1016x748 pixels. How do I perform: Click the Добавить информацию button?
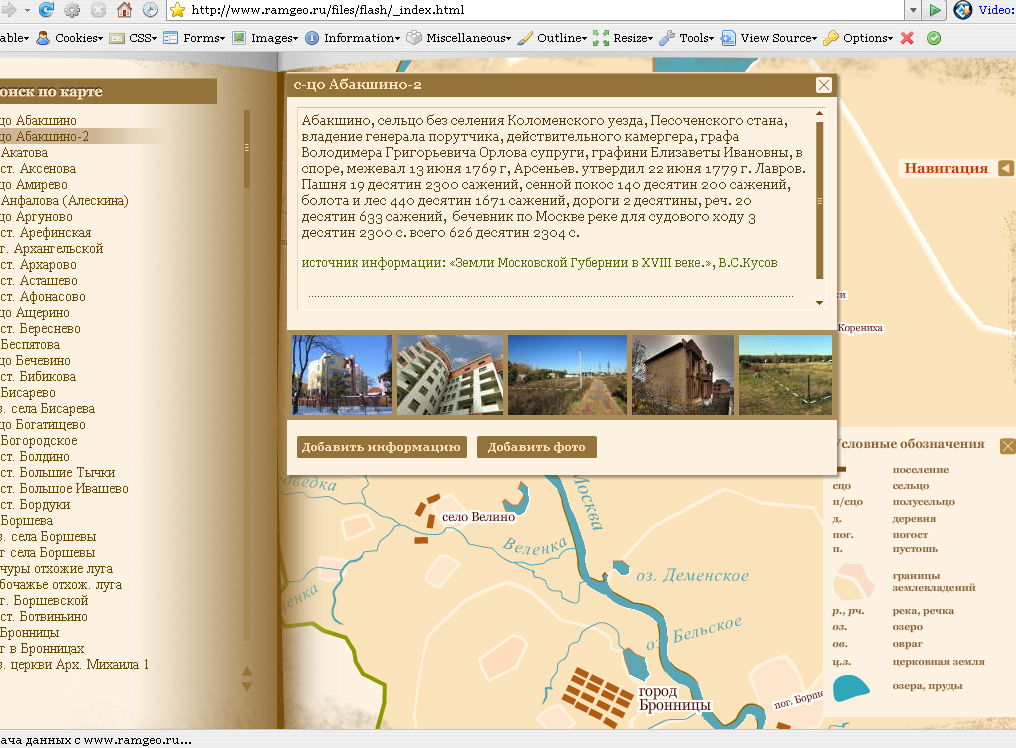(x=382, y=447)
